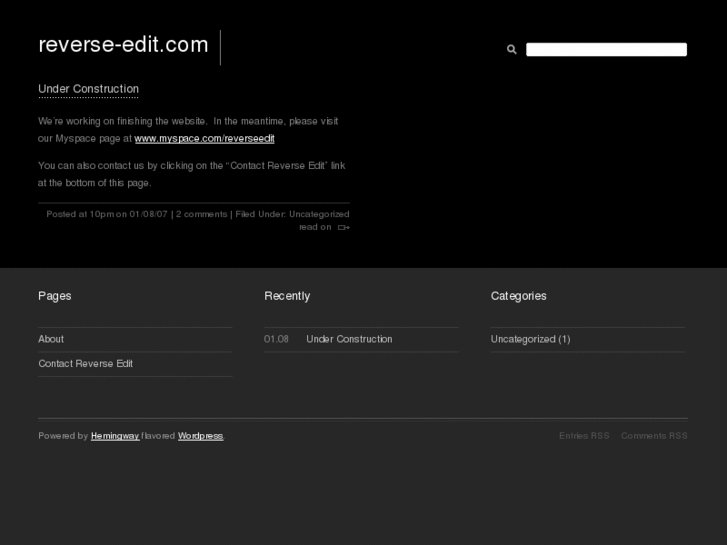Click Uncategorized in the Filed Under line
The image size is (727, 545).
319,214
